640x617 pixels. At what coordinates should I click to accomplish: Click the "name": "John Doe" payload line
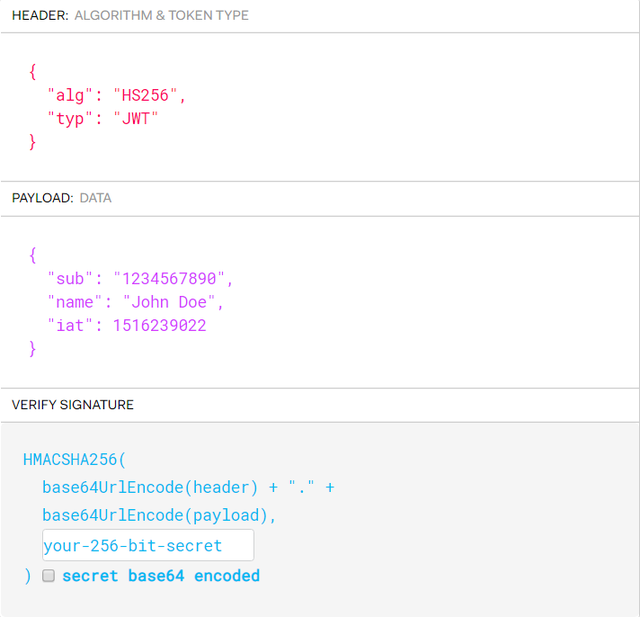(x=136, y=302)
